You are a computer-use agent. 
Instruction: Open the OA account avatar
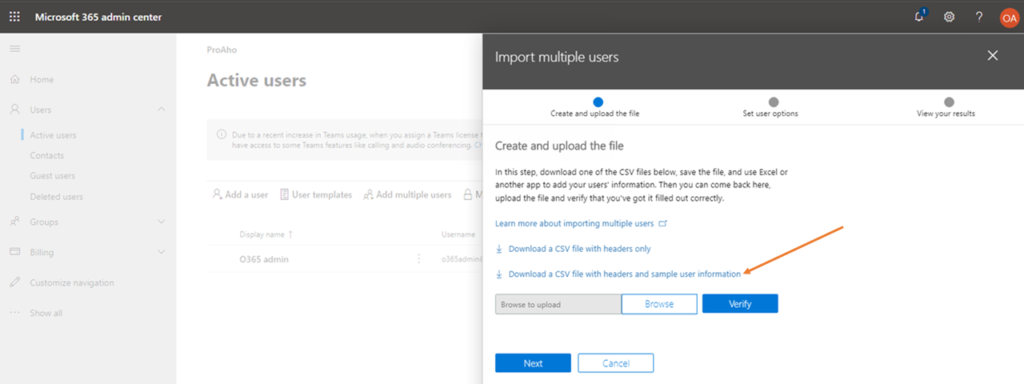(1009, 18)
